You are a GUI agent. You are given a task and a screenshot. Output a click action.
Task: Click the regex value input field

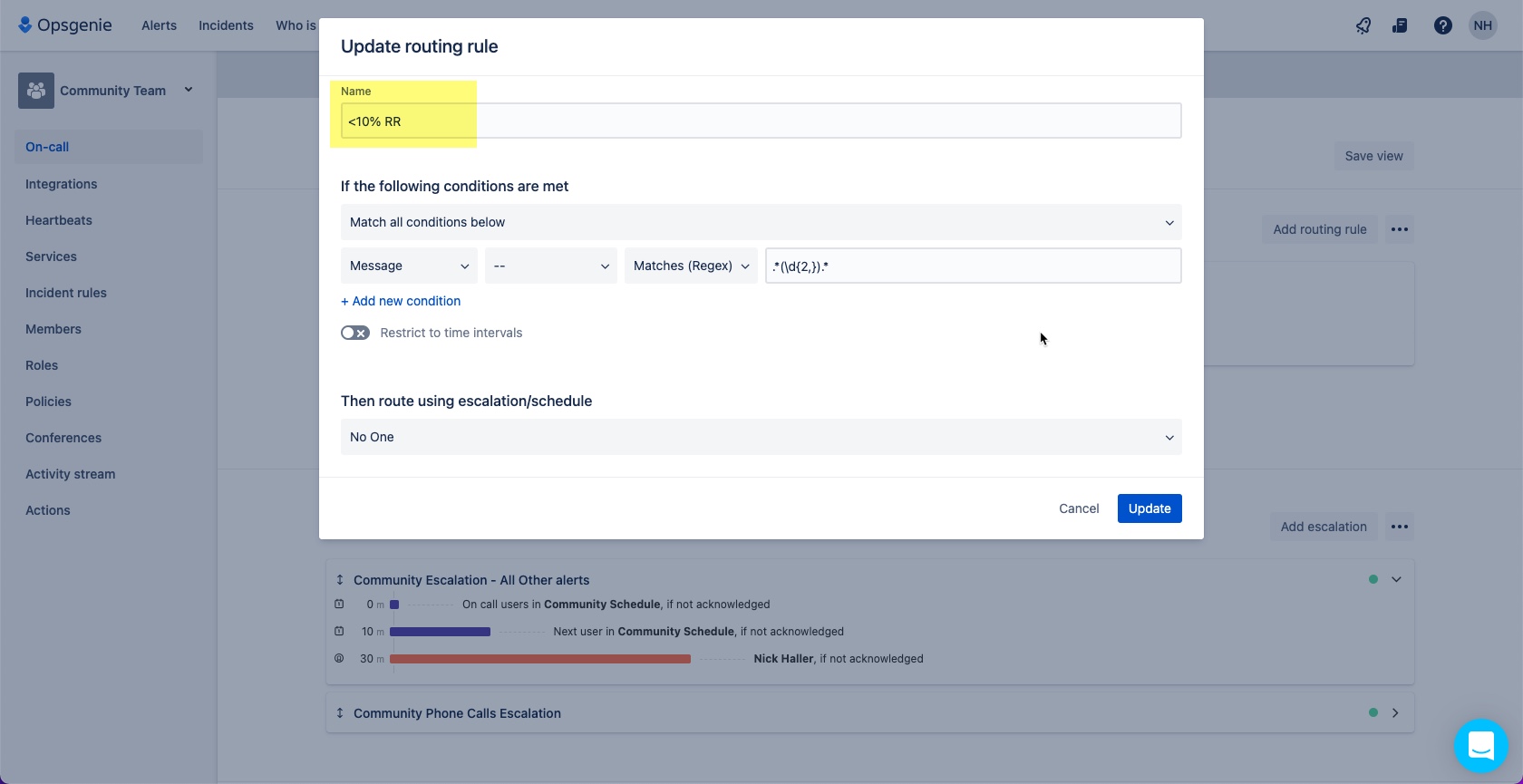(974, 266)
